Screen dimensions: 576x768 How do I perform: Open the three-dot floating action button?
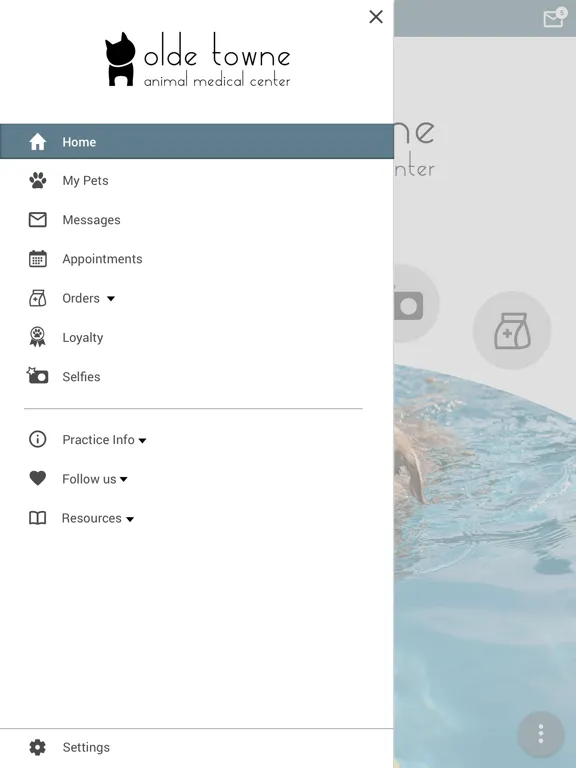pos(541,733)
